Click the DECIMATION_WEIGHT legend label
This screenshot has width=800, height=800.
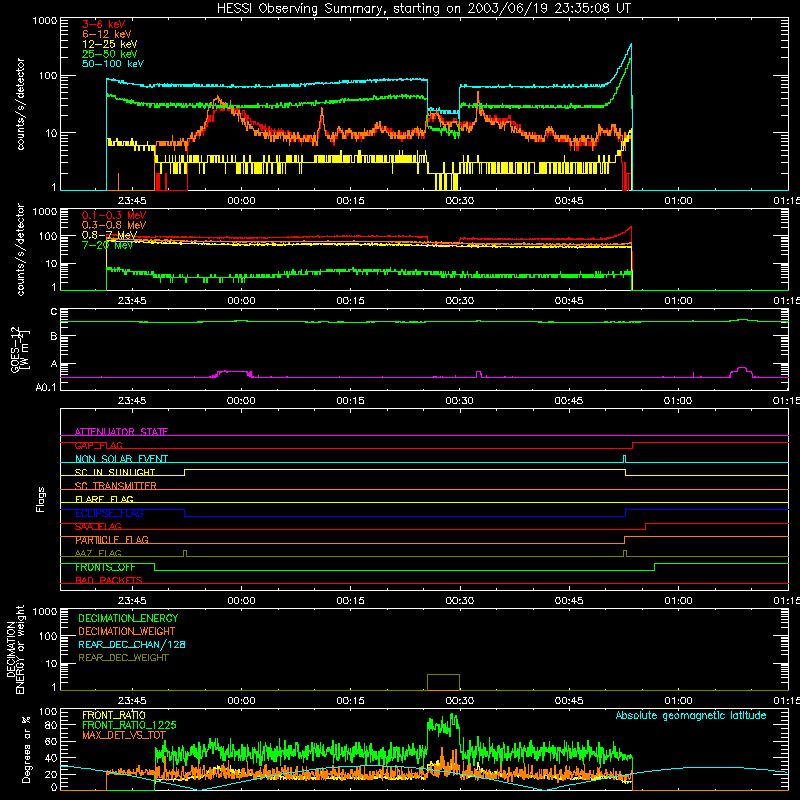(127, 631)
